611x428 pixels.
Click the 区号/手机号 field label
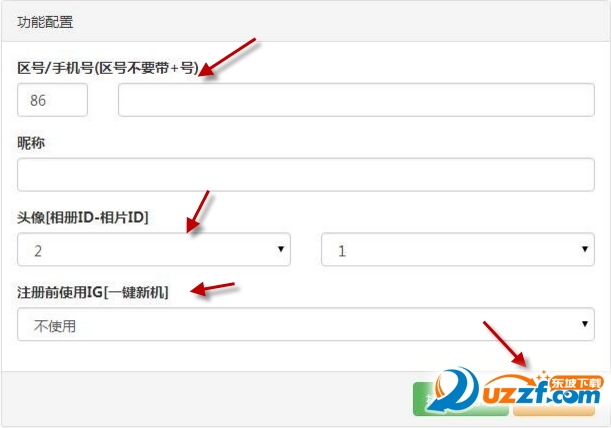(108, 68)
